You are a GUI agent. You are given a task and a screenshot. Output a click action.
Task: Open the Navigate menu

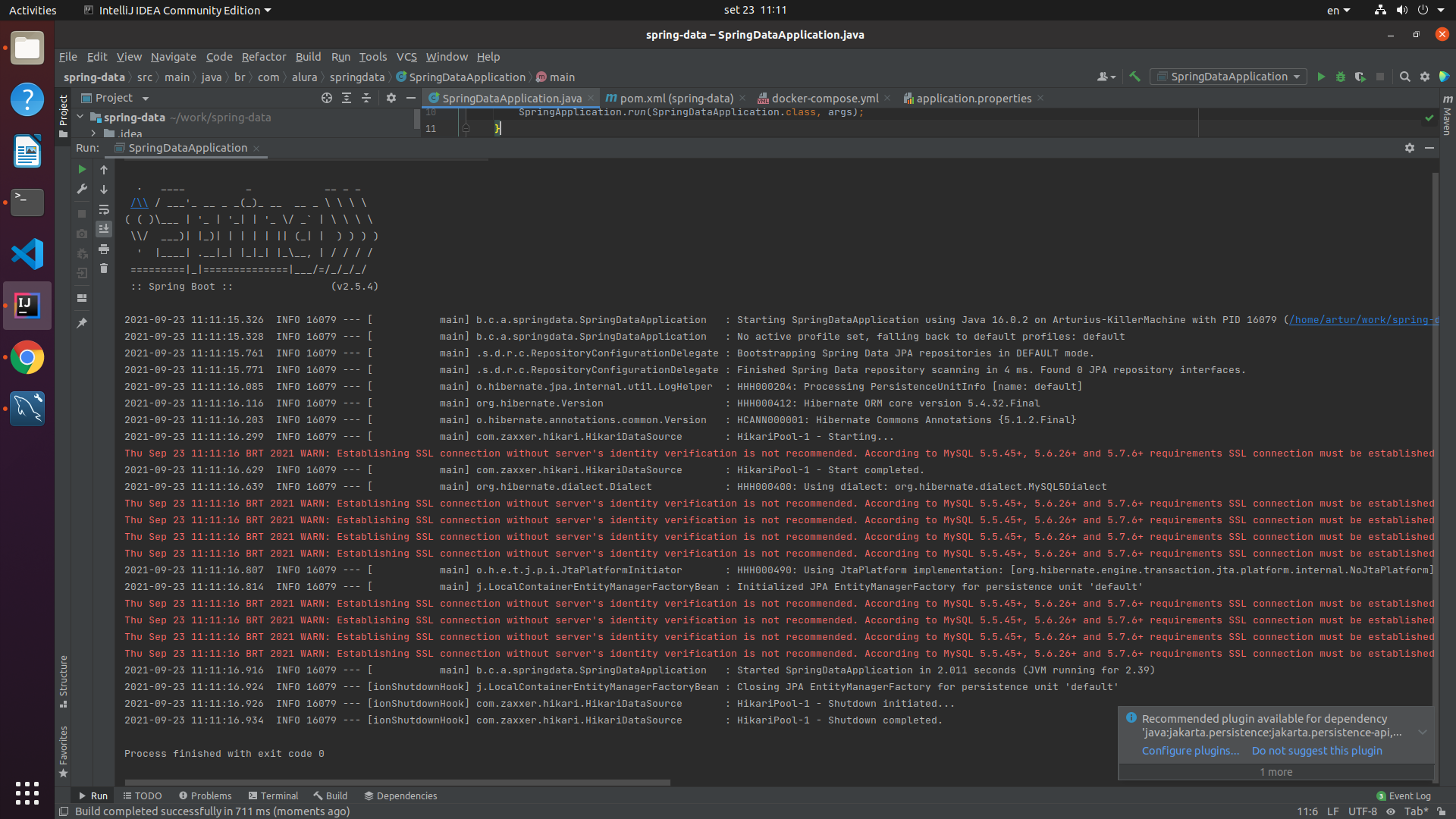[173, 57]
